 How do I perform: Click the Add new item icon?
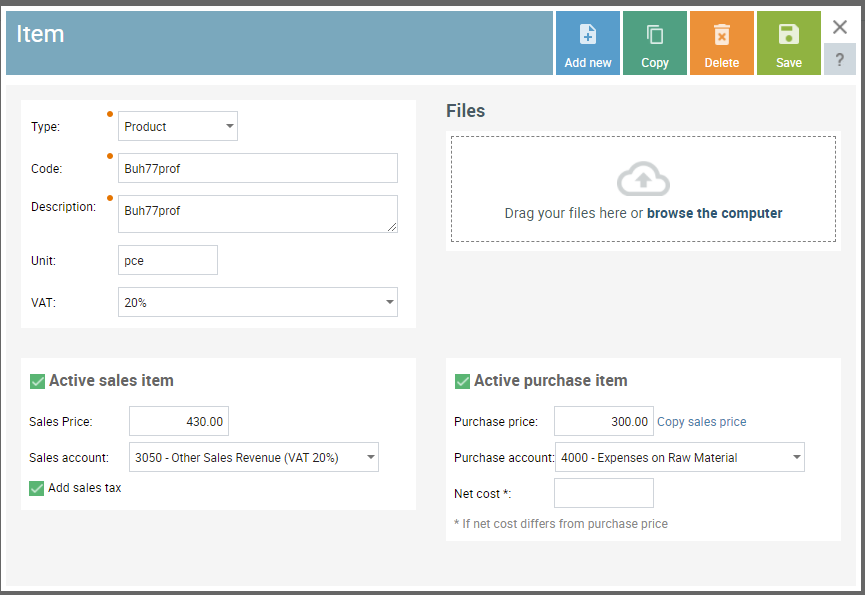click(x=588, y=36)
